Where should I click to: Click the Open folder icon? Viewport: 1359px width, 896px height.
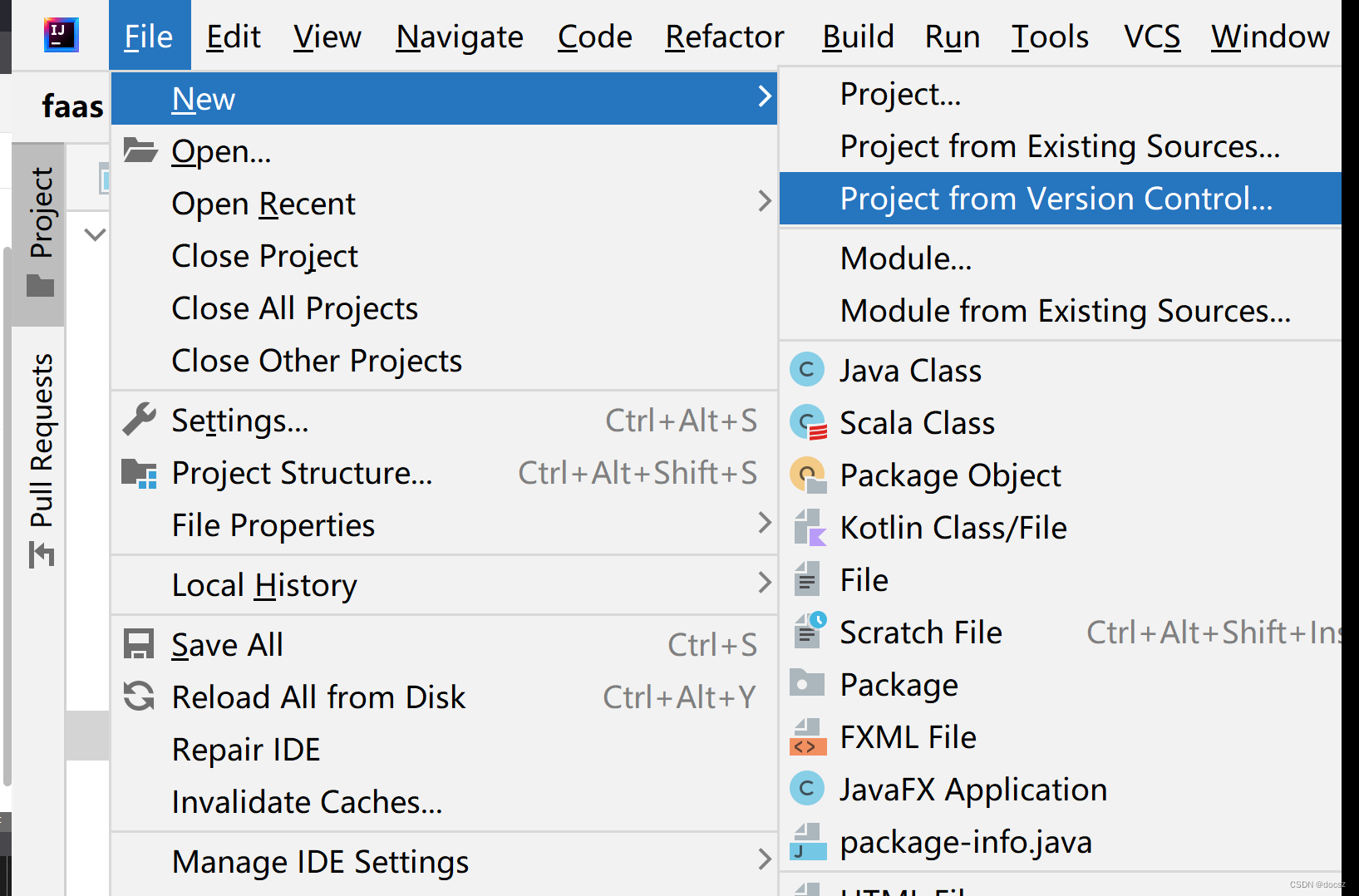click(140, 150)
